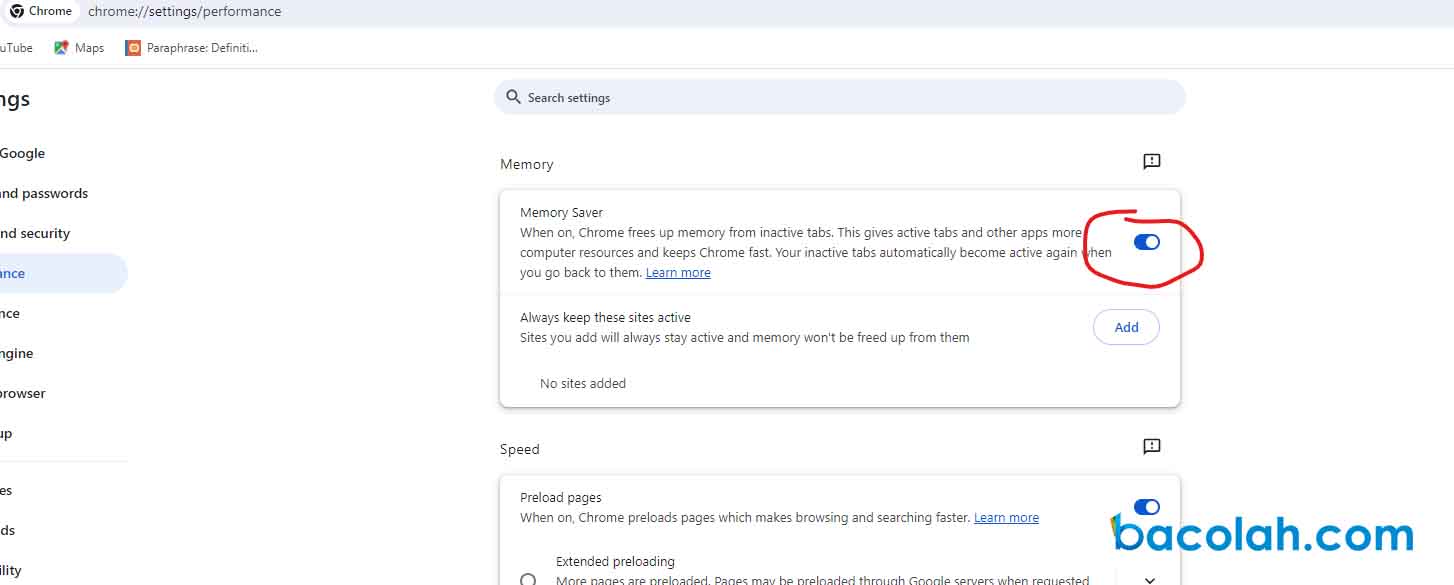Send feedback for the Speed section
The width and height of the screenshot is (1454, 585).
[x=1151, y=447]
